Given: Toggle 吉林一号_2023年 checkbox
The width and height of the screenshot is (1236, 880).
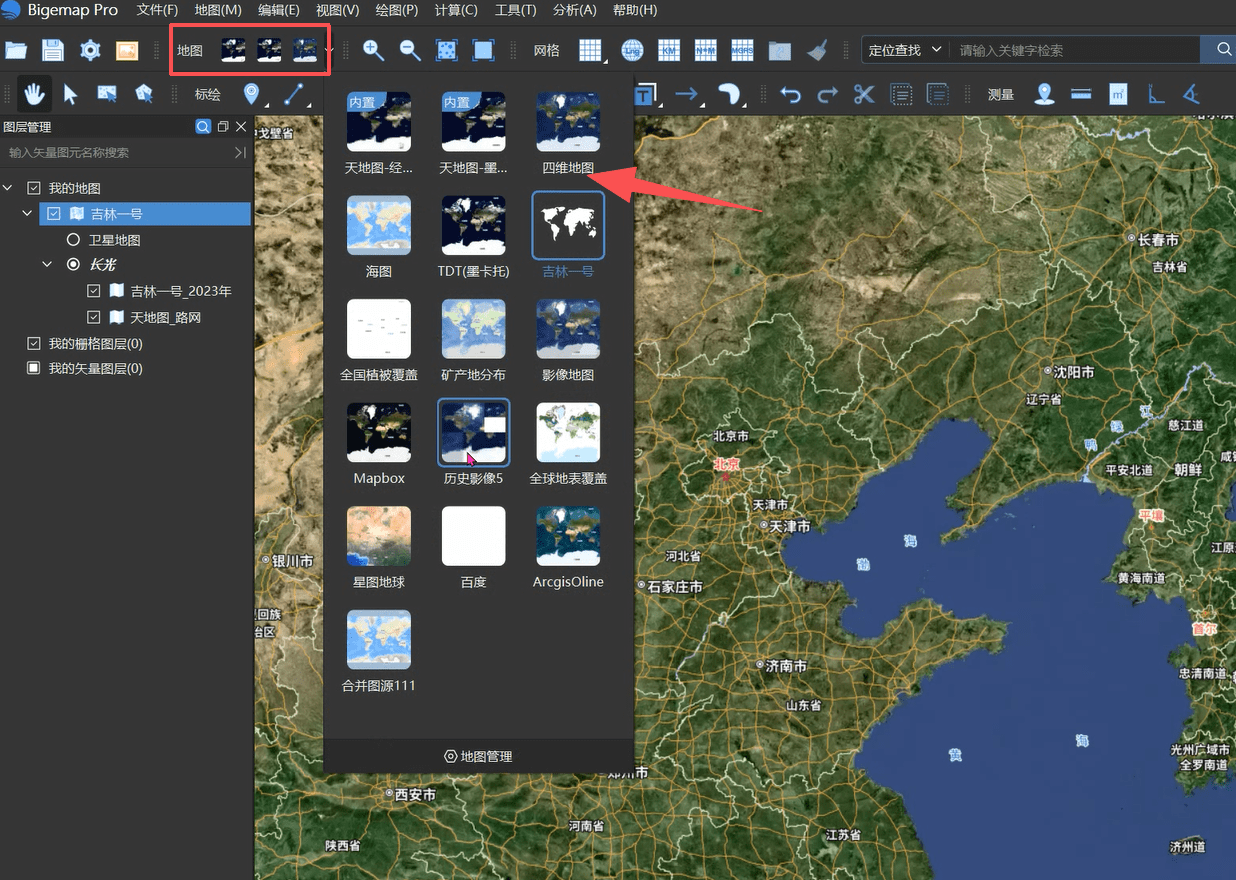Looking at the screenshot, I should tap(94, 291).
